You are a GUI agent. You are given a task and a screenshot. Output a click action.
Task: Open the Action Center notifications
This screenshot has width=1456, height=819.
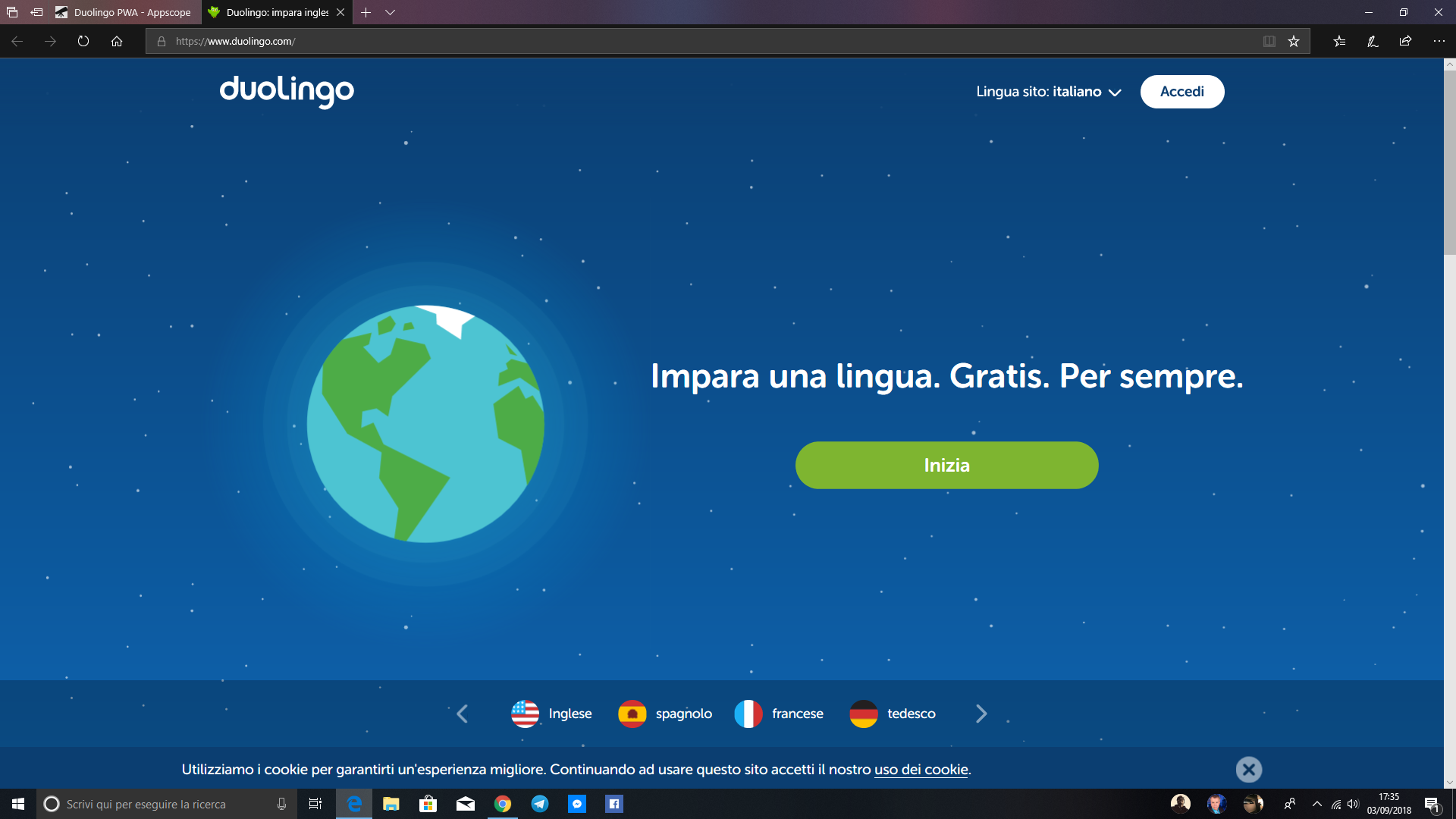[x=1432, y=804]
